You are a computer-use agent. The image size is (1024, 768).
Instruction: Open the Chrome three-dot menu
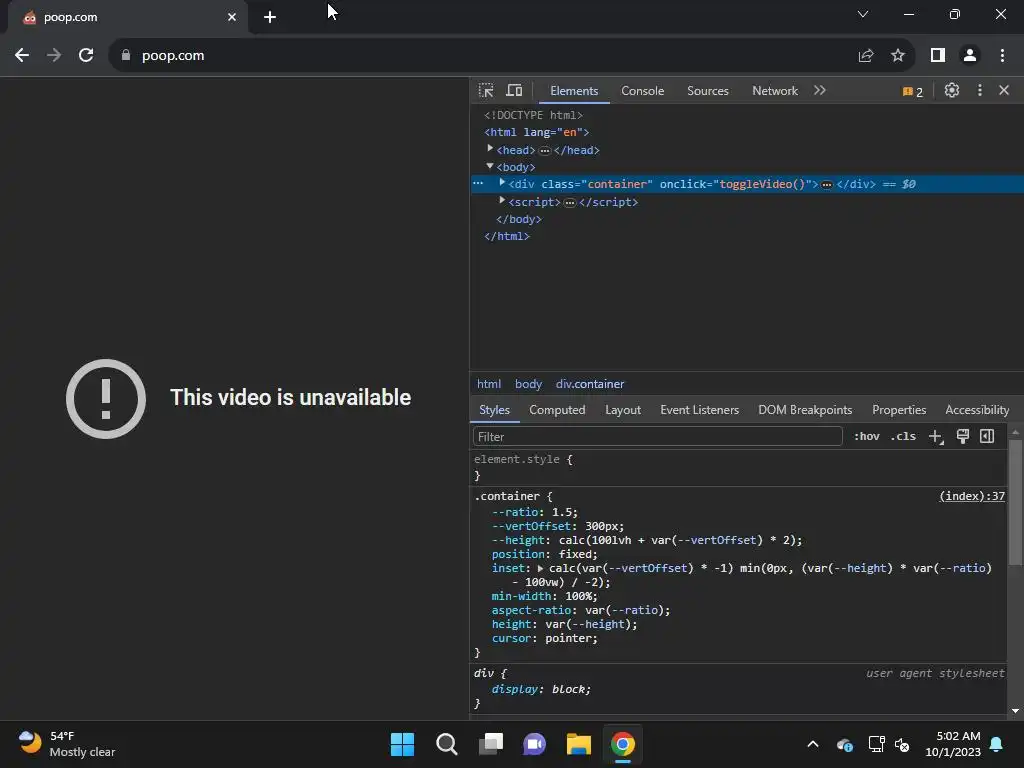tap(1002, 56)
